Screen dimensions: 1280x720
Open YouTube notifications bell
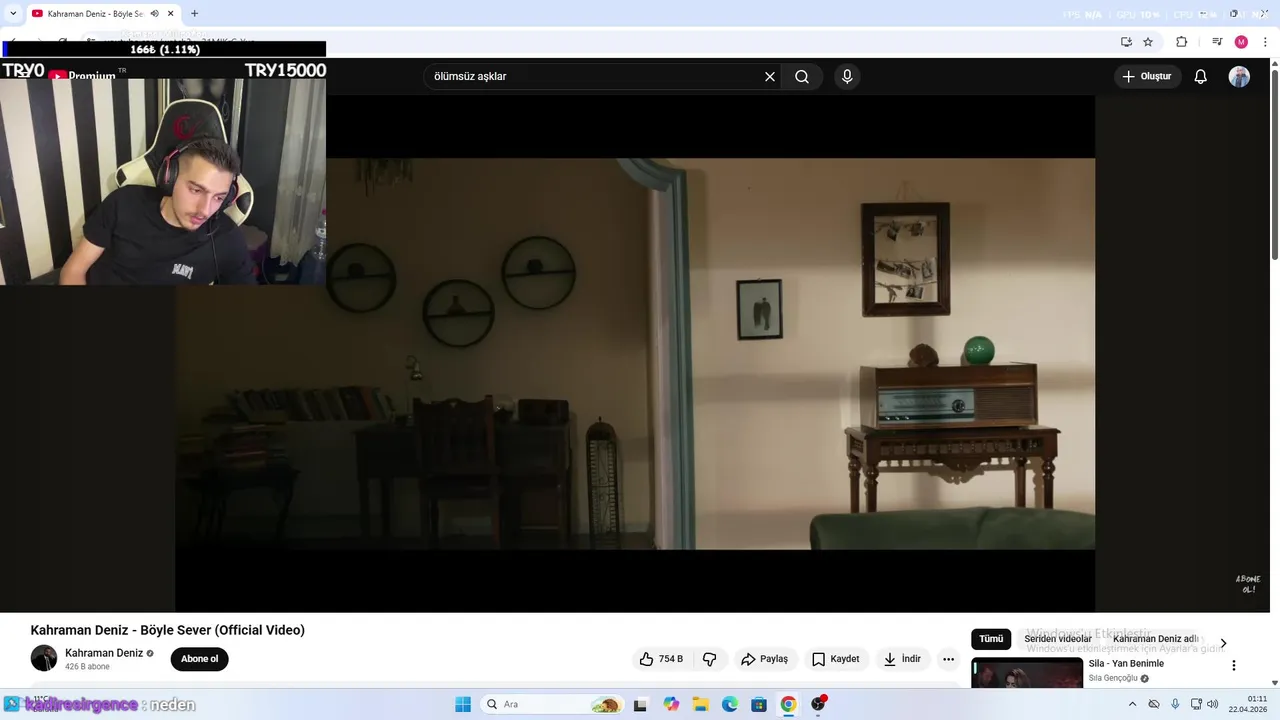pos(1201,77)
